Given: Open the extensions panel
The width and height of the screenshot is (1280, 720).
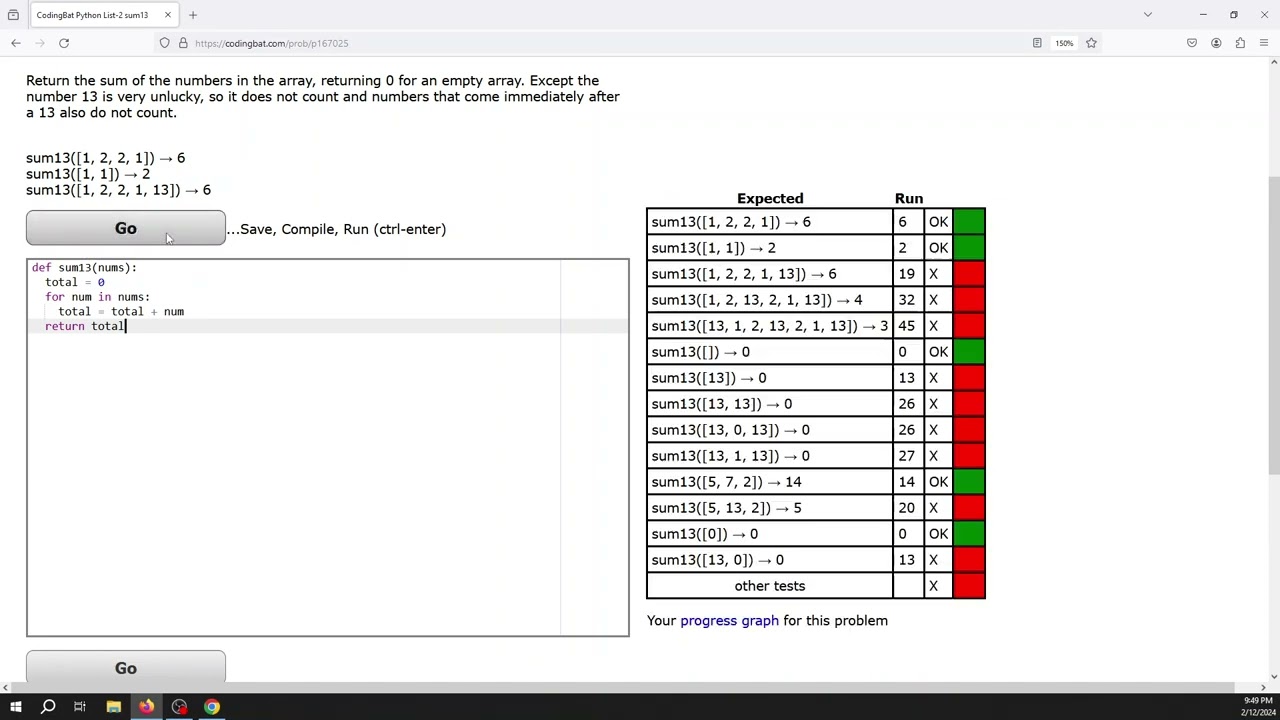Looking at the screenshot, I should pyautogui.click(x=1240, y=43).
